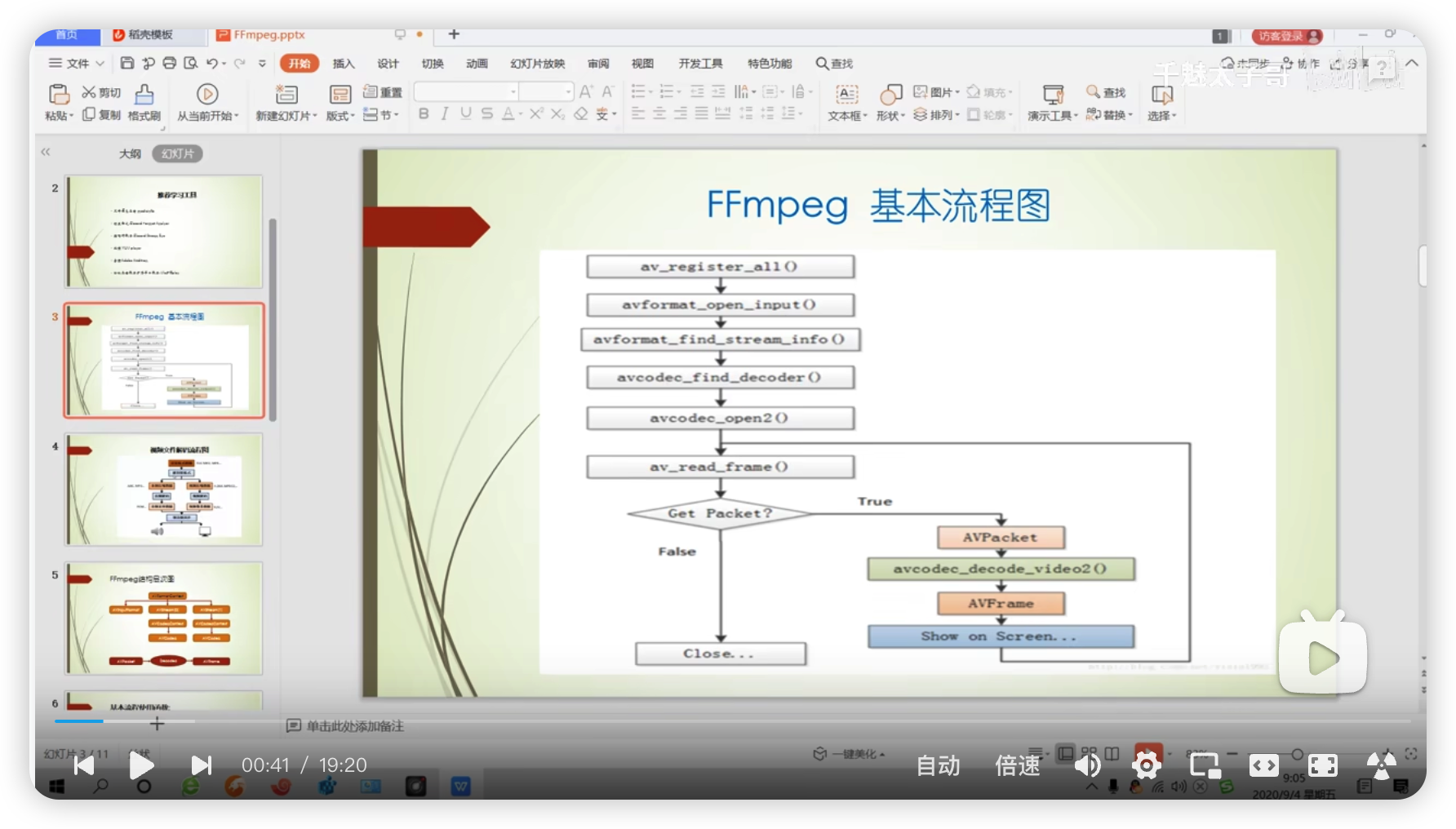Click the 剪切 cut button

coord(101,92)
